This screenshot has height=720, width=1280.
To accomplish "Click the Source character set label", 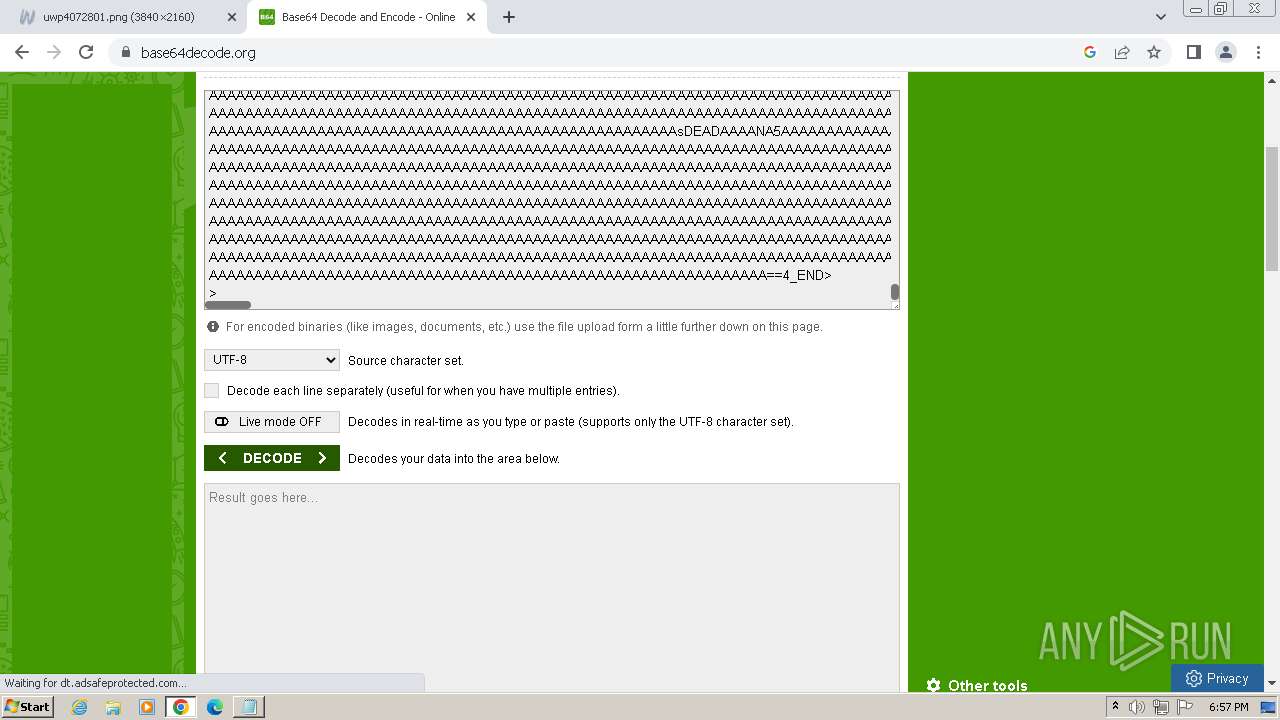I will click(406, 361).
